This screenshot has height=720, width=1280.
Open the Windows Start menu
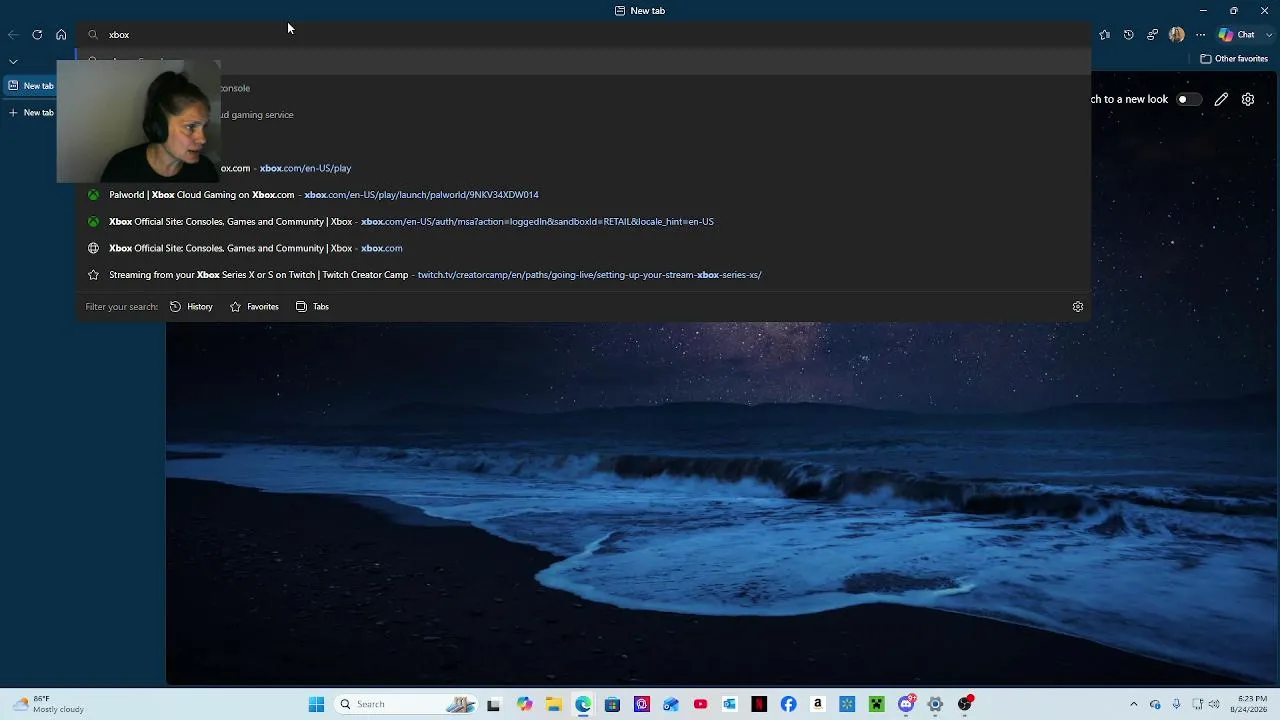(316, 704)
